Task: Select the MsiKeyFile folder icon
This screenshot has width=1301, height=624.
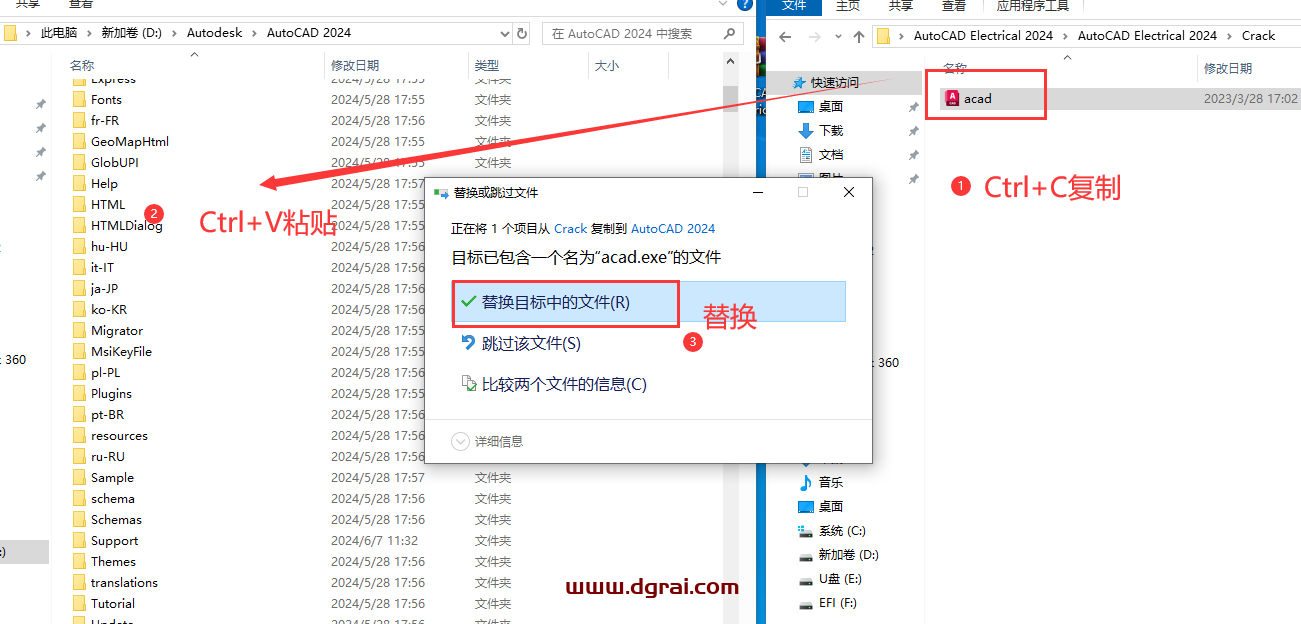Action: pyautogui.click(x=79, y=352)
